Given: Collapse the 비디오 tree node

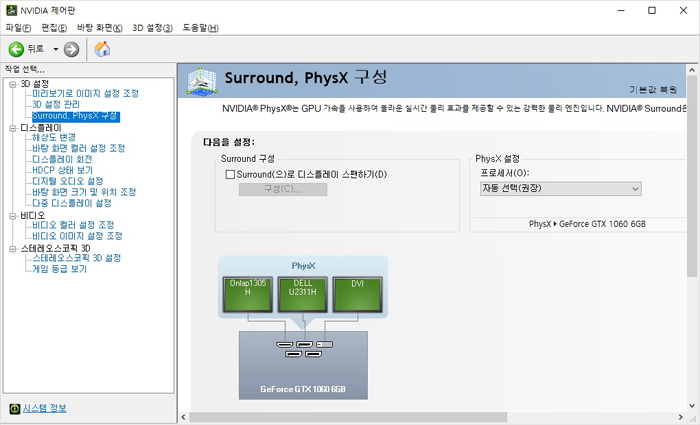Looking at the screenshot, I should [12, 216].
